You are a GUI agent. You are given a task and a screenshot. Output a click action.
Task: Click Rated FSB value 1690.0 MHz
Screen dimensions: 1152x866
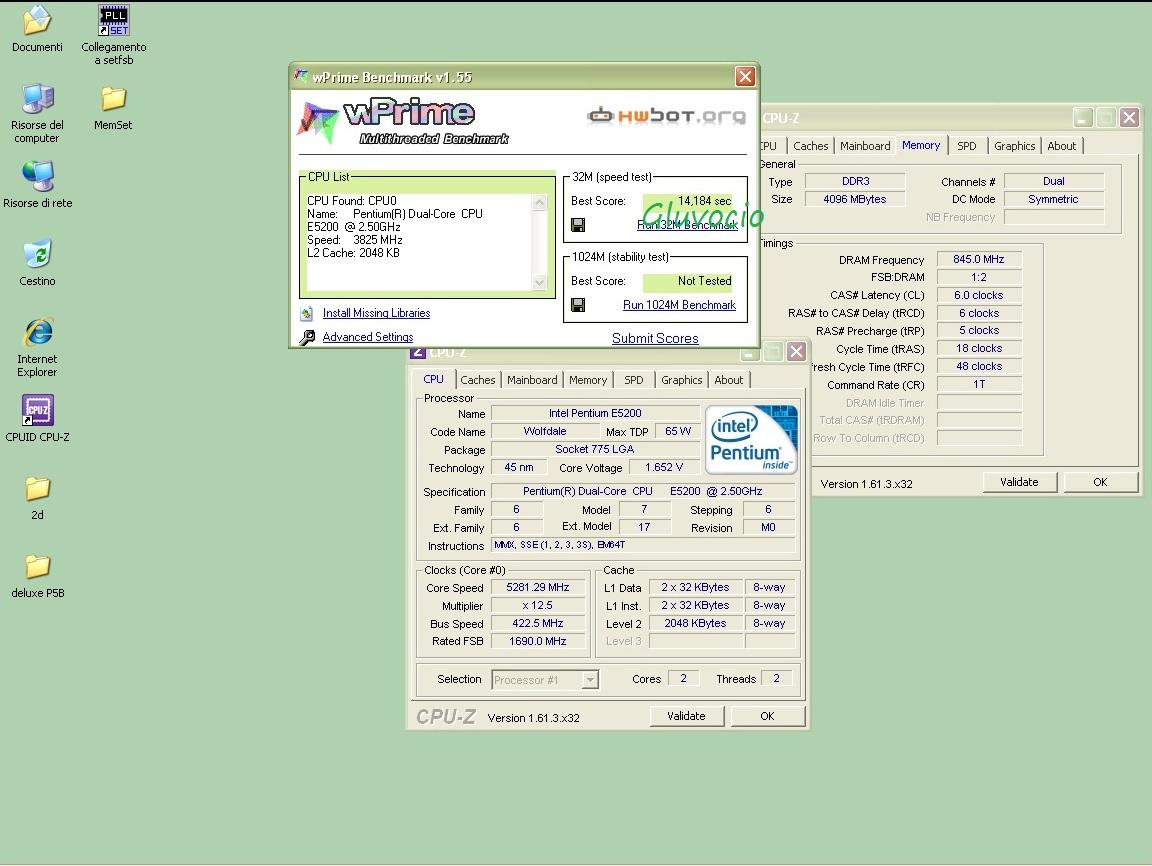click(538, 641)
